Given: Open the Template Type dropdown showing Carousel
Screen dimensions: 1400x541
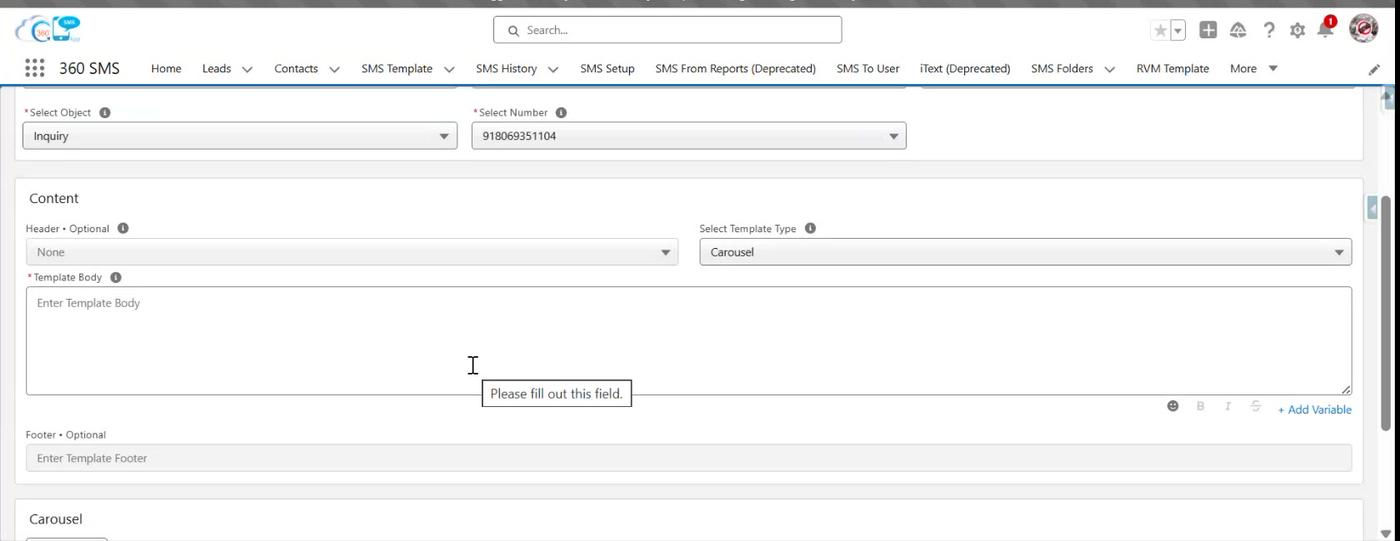Looking at the screenshot, I should (x=1025, y=252).
